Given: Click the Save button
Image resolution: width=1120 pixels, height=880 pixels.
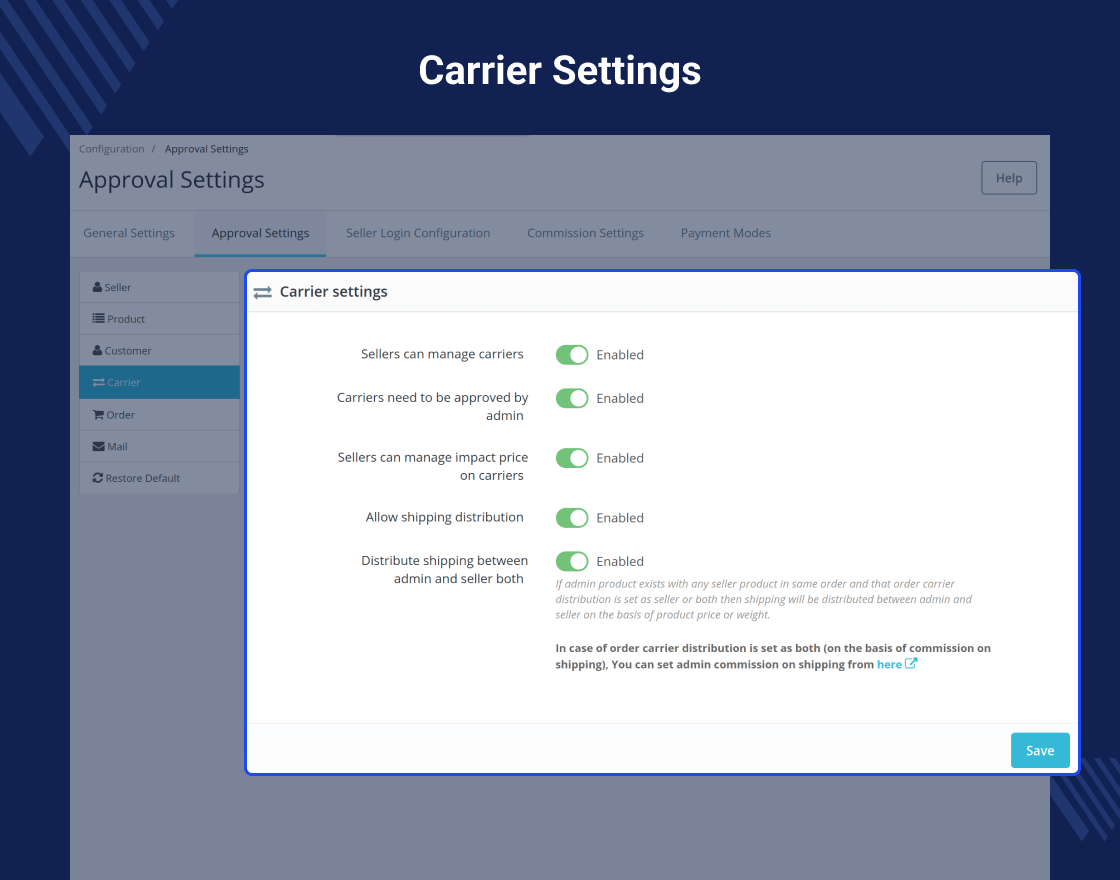Looking at the screenshot, I should [1040, 750].
